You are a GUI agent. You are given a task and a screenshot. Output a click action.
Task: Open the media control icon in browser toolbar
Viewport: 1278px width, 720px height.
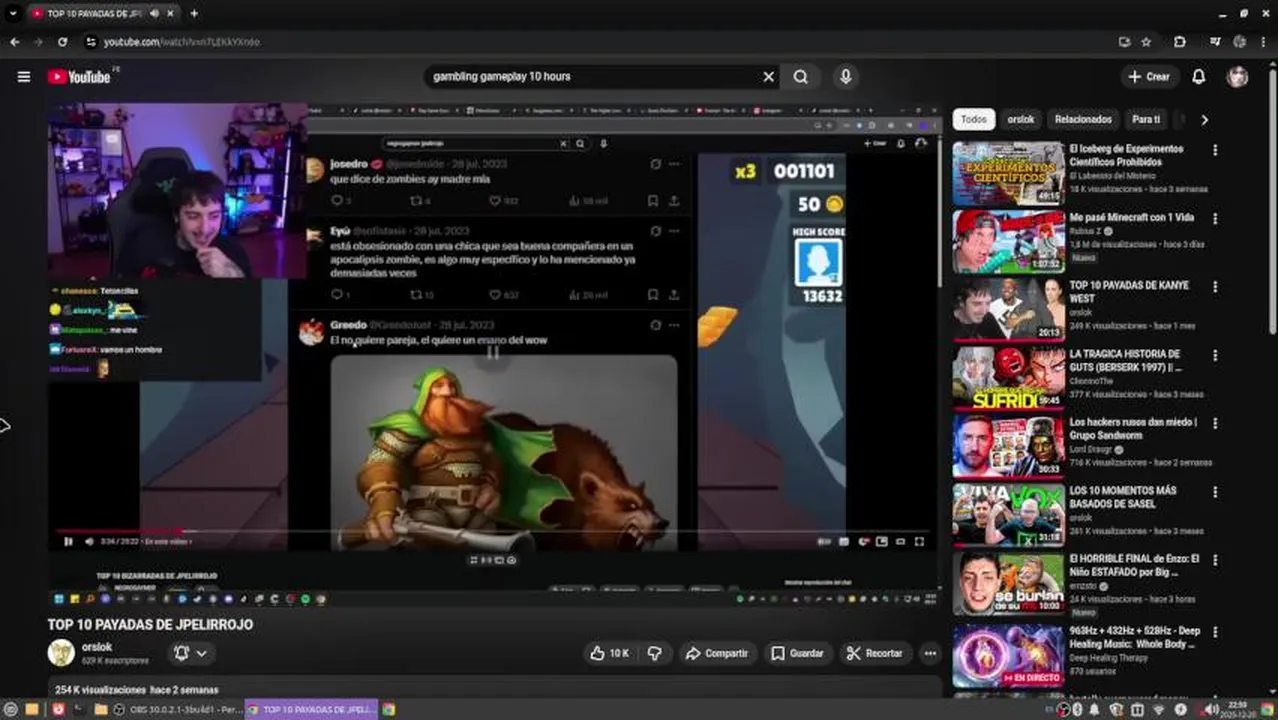(x=1215, y=42)
